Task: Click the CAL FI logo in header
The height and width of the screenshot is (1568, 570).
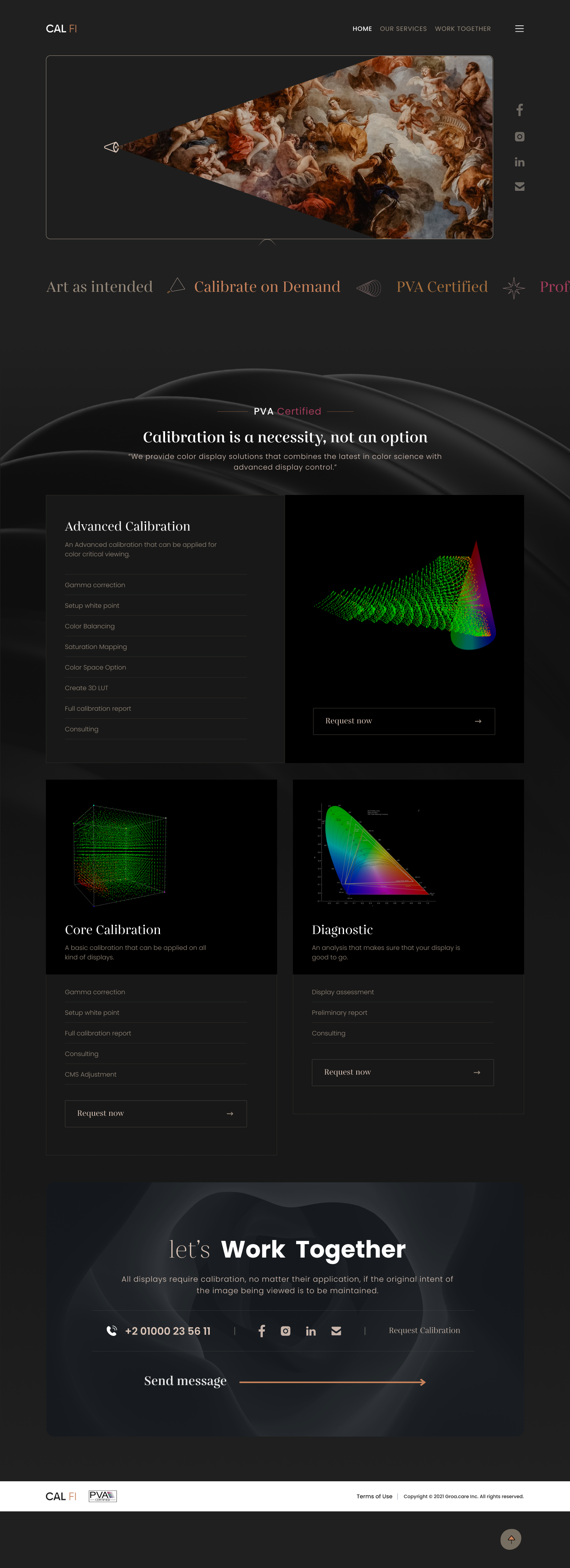Action: 61,29
